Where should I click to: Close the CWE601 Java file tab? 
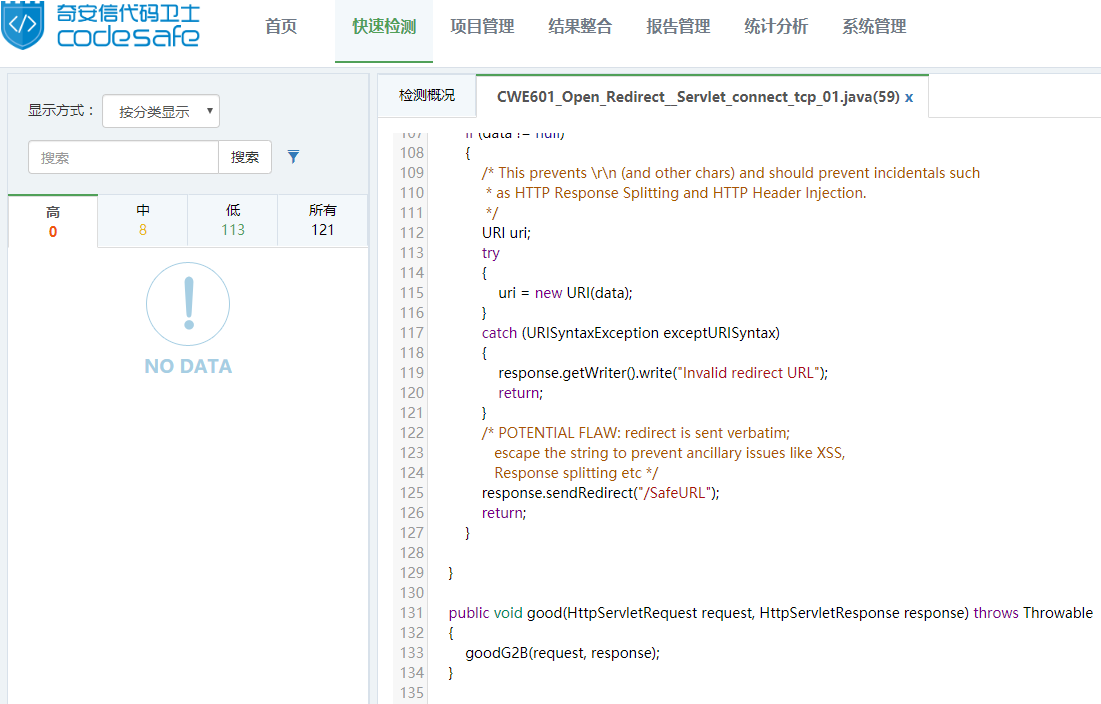[909, 97]
